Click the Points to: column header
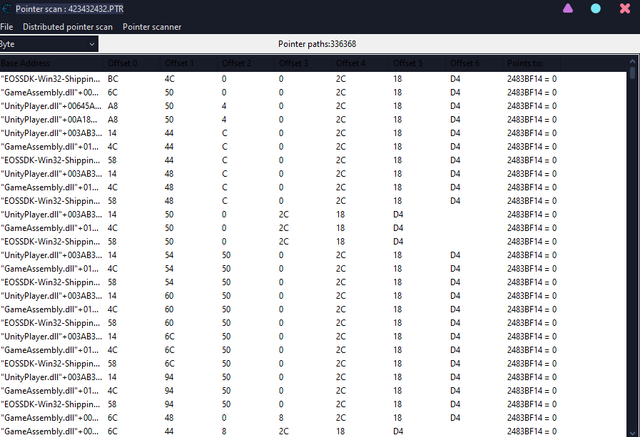 [532, 63]
